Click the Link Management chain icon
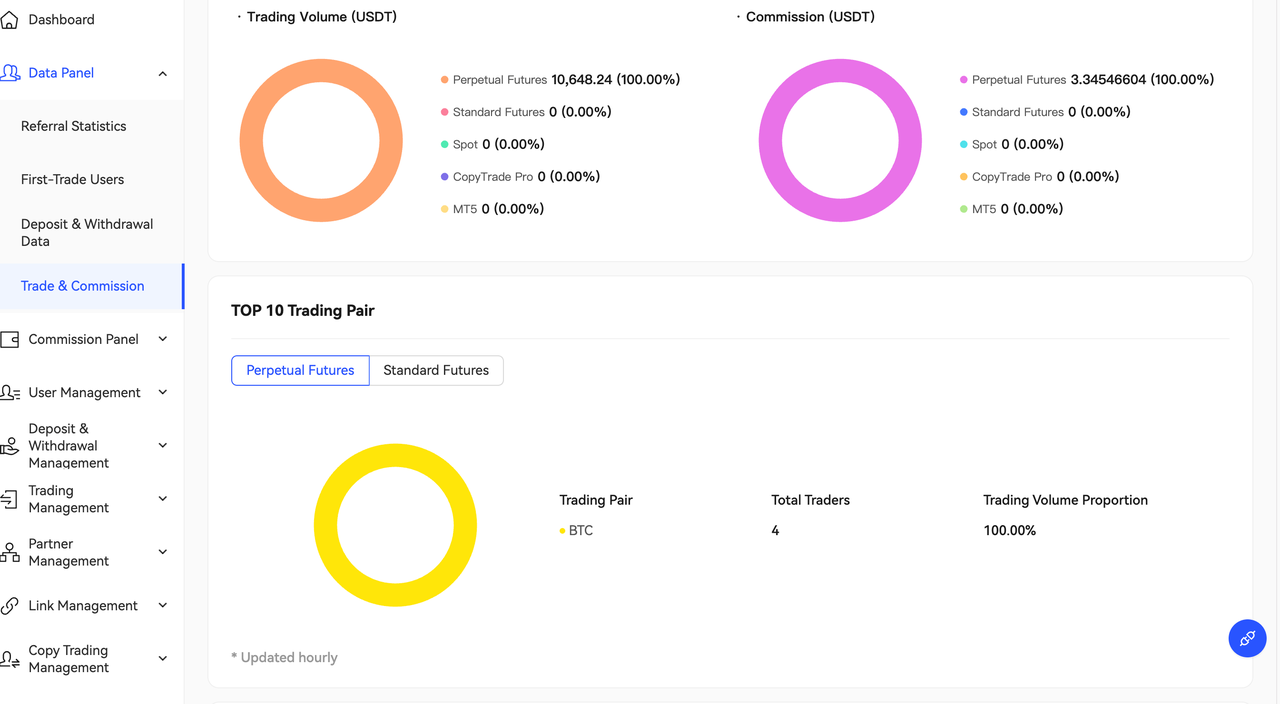1280x704 pixels. (x=10, y=606)
